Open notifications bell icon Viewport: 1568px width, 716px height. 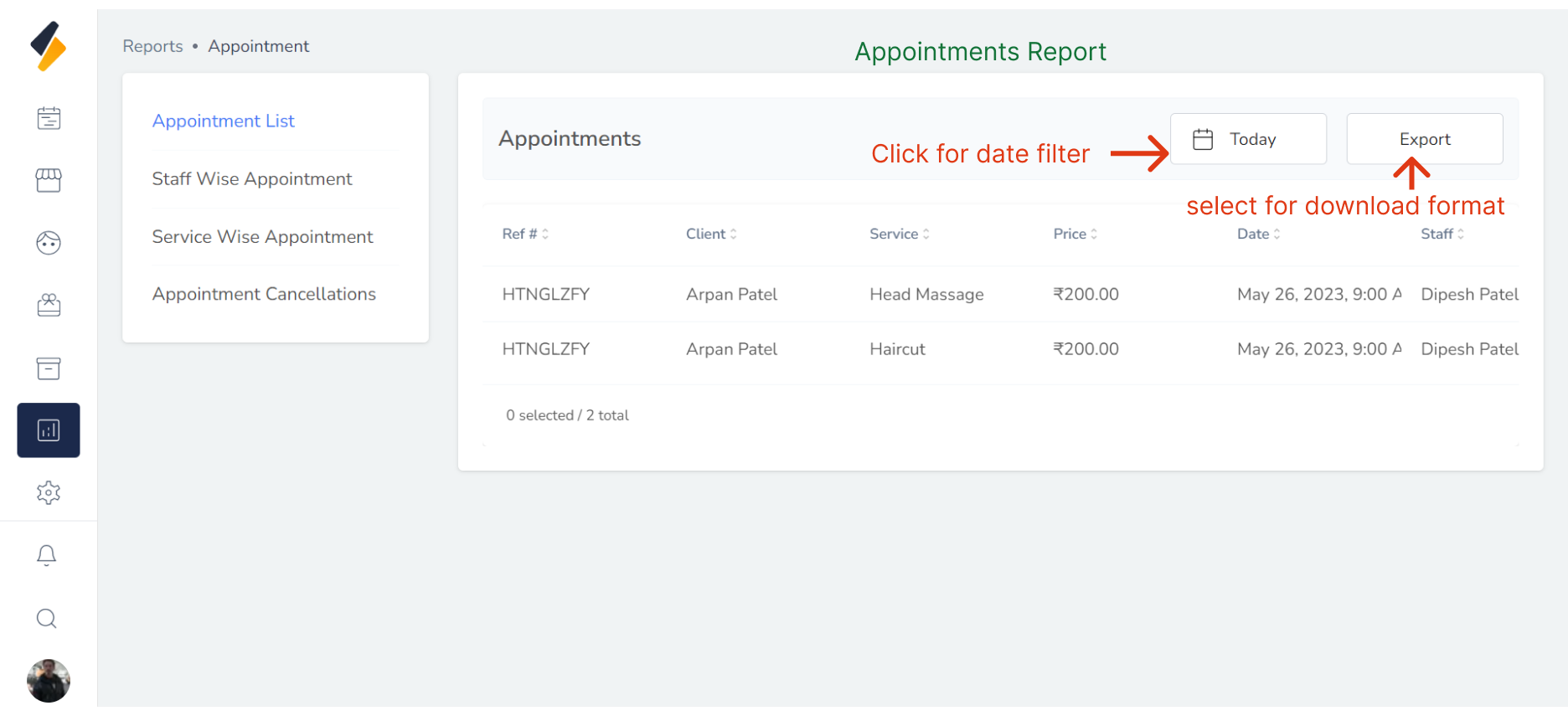[x=47, y=555]
